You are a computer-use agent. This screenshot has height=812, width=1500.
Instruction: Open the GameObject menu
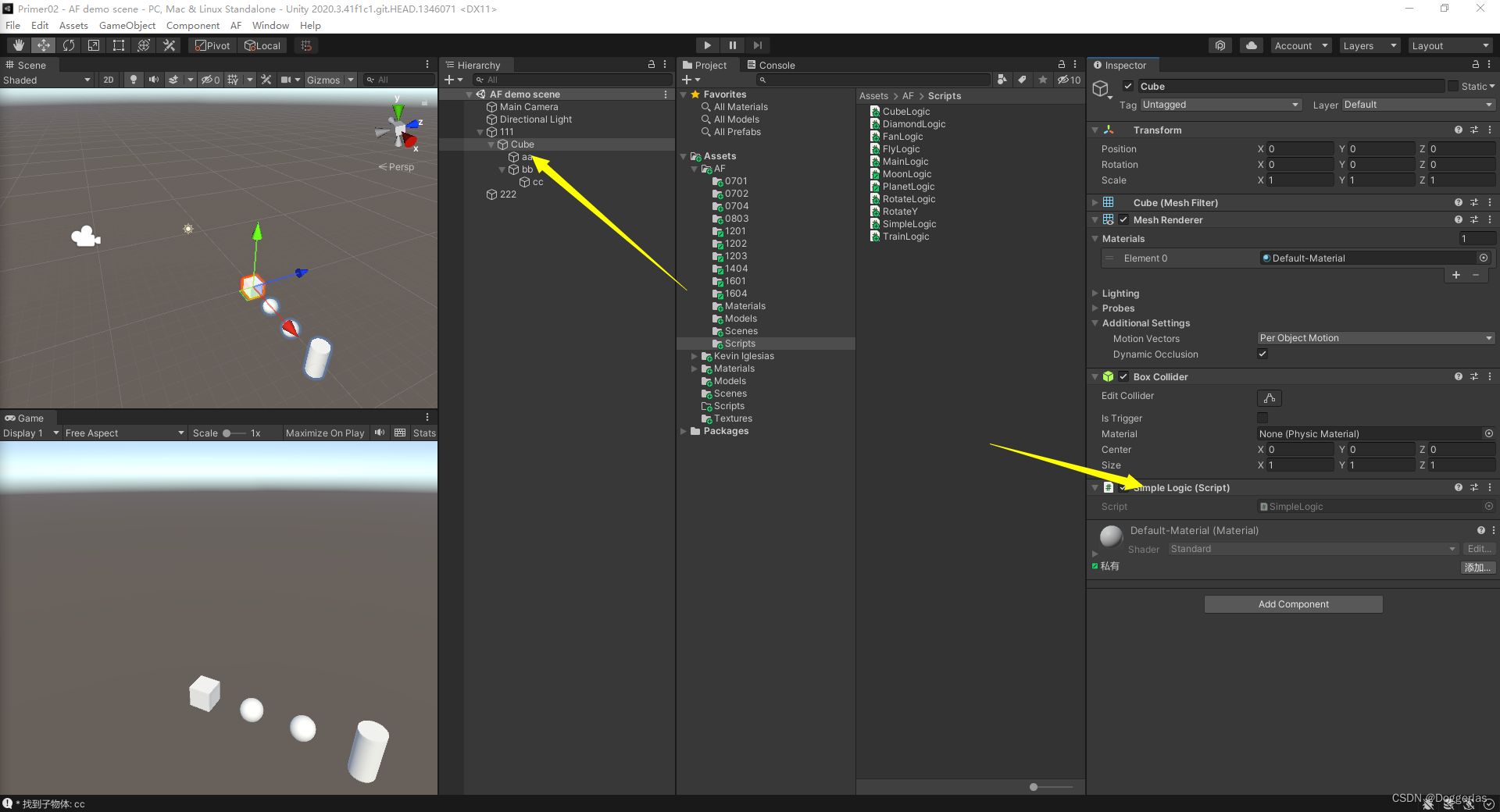[127, 25]
